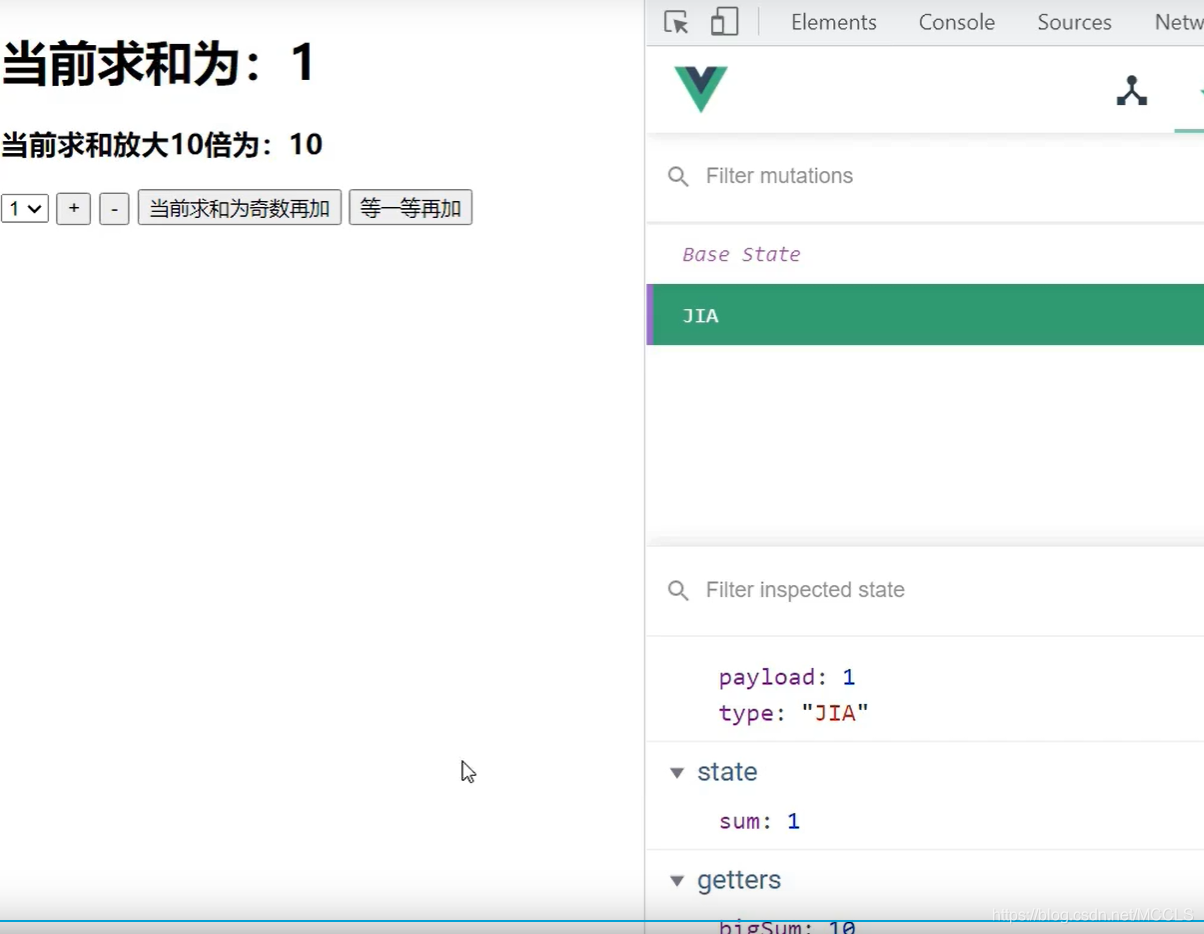Click the + button to add

(73, 208)
